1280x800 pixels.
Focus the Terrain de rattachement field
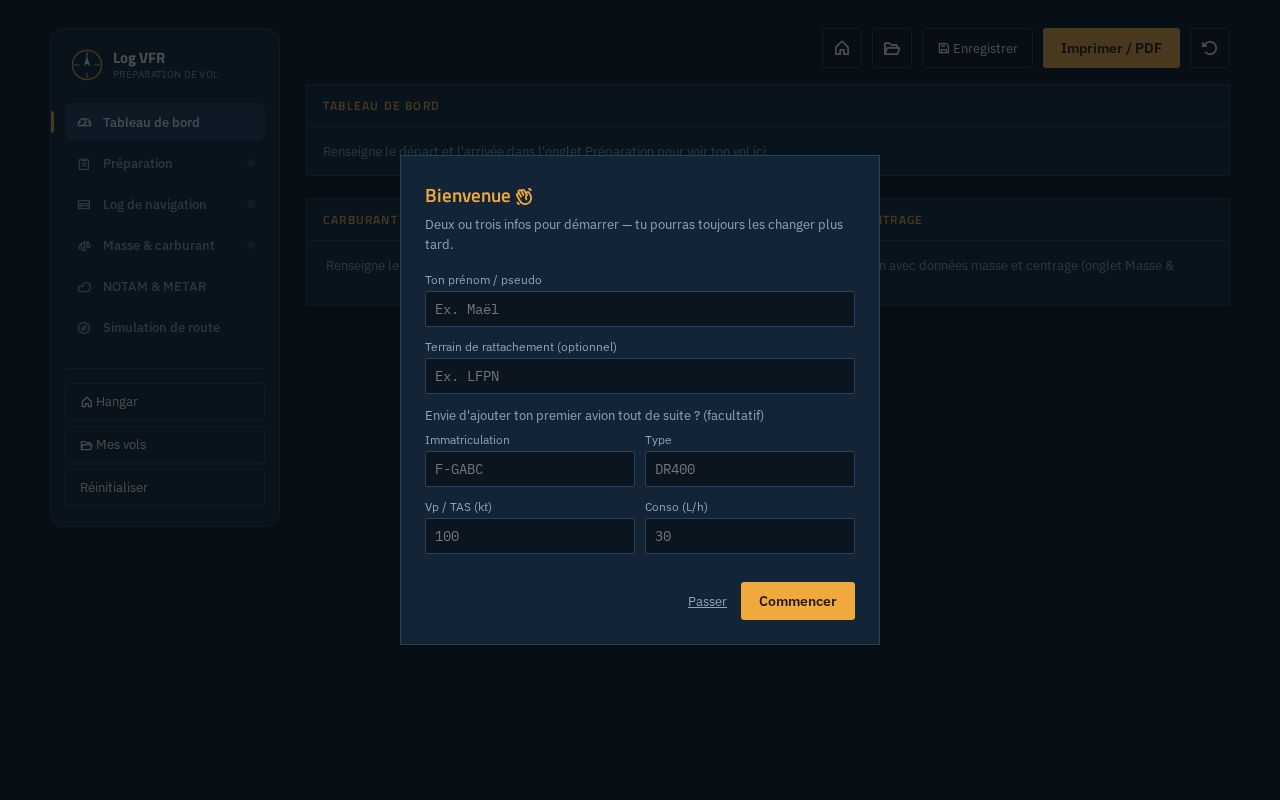pos(640,376)
